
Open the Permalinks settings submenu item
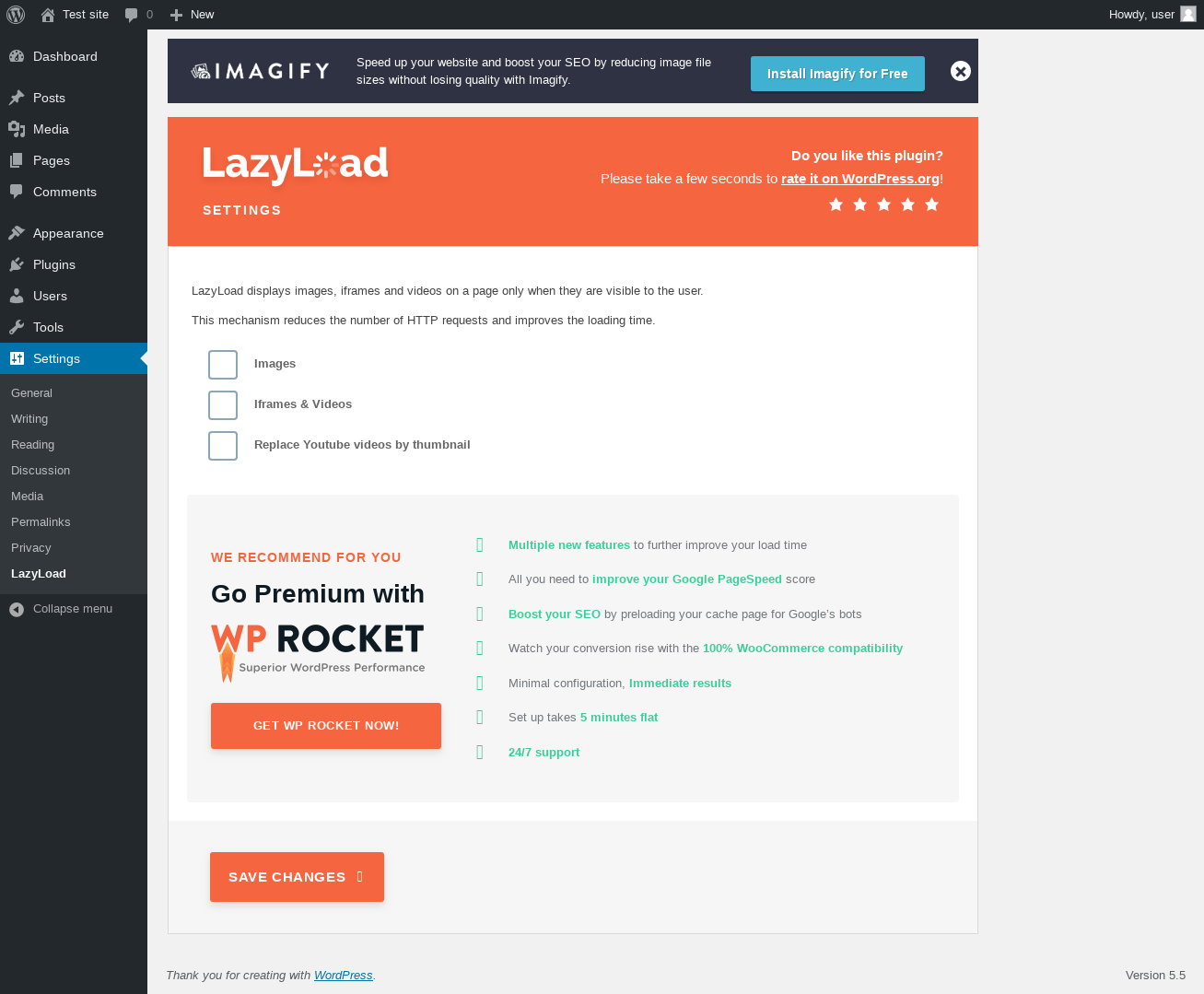(41, 522)
